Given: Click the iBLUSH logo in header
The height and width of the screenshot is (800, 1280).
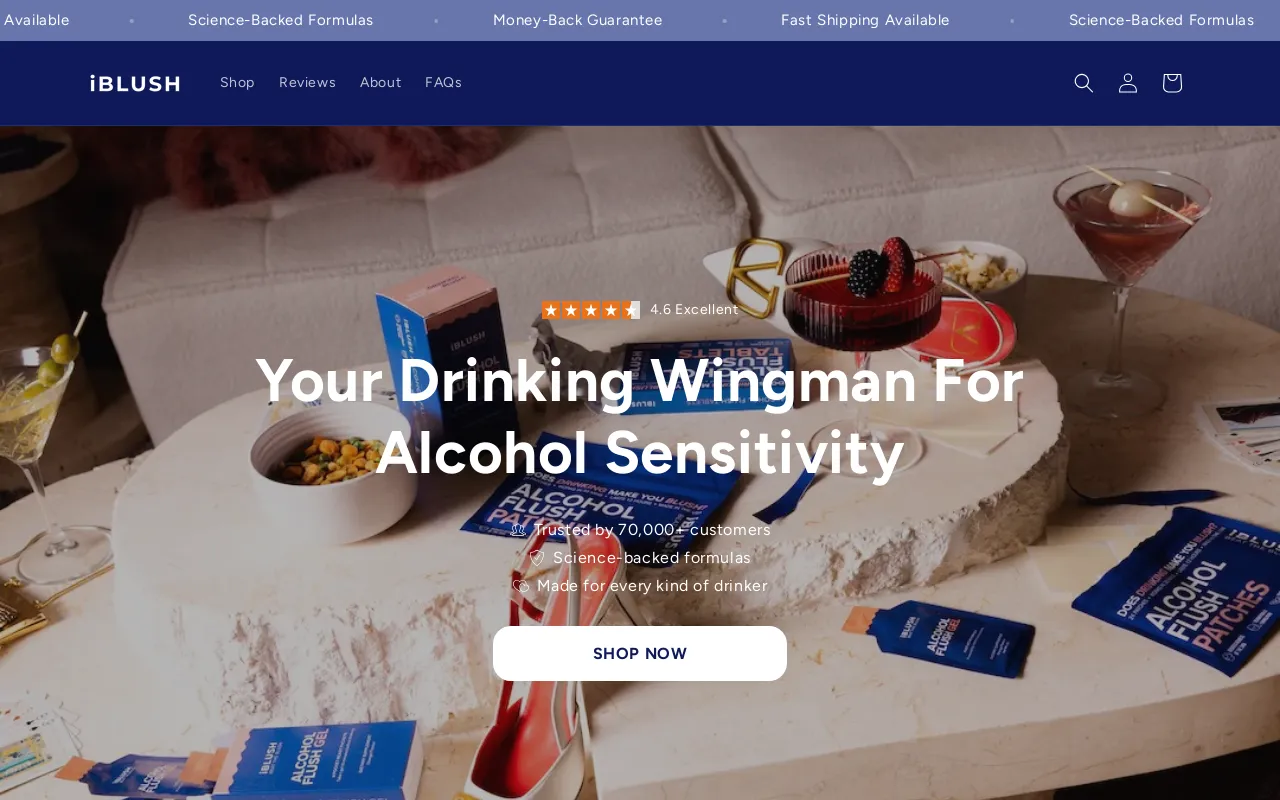Looking at the screenshot, I should 135,84.
